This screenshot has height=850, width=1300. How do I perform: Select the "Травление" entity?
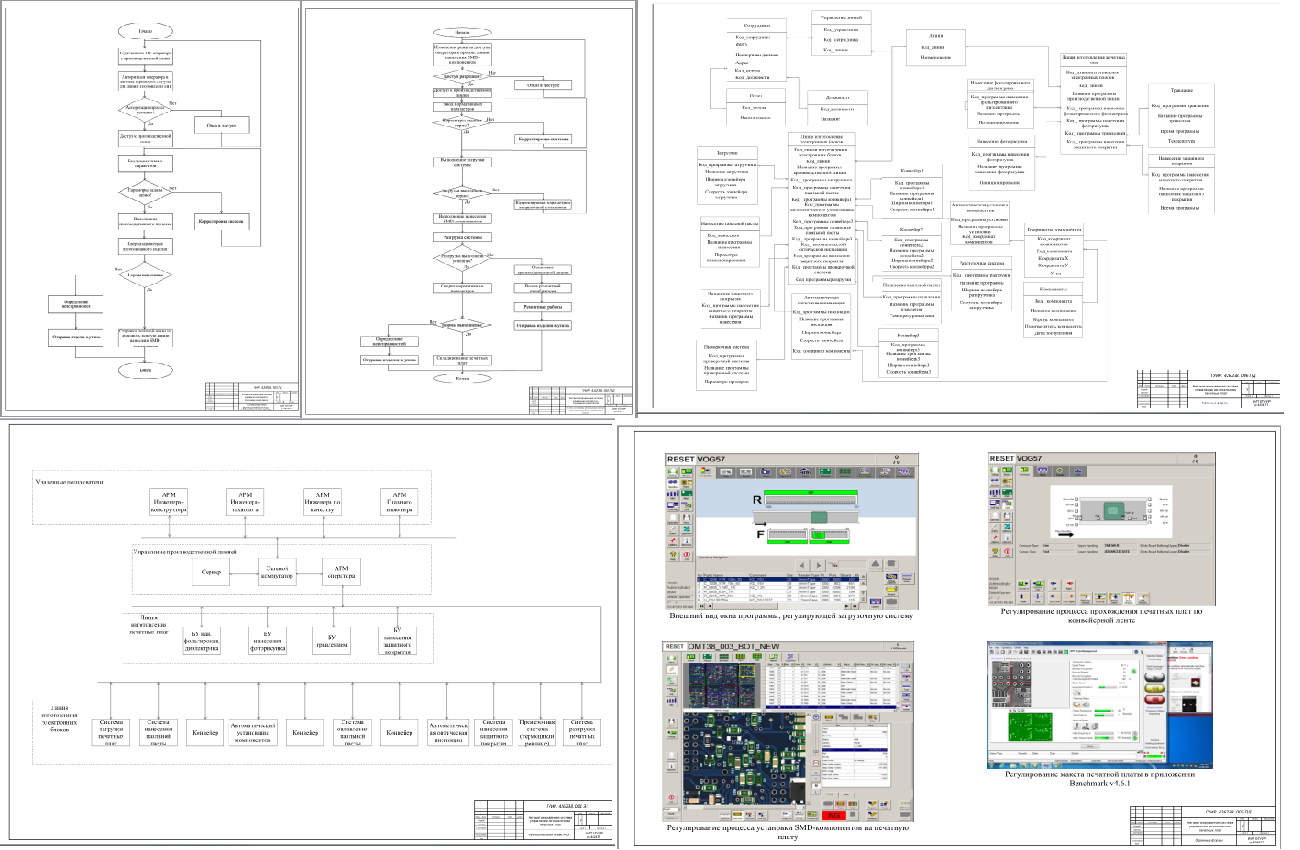pyautogui.click(x=1181, y=116)
